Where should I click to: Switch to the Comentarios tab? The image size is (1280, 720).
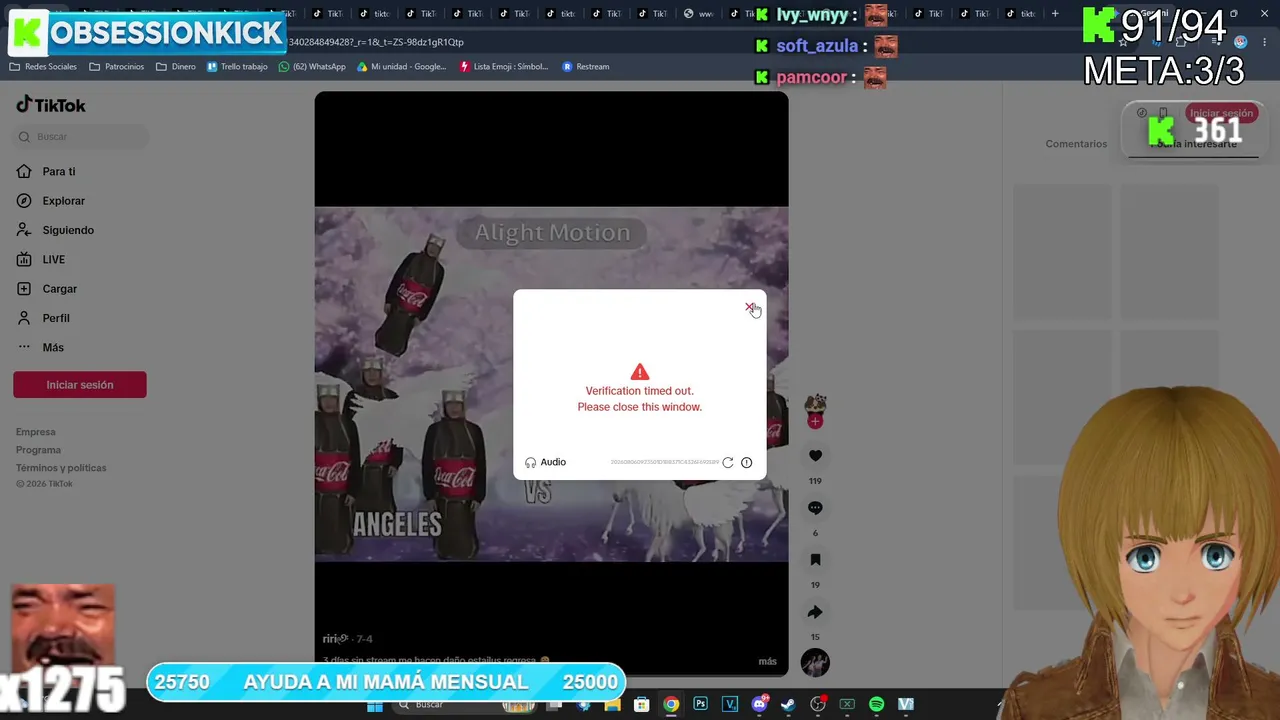[1076, 144]
